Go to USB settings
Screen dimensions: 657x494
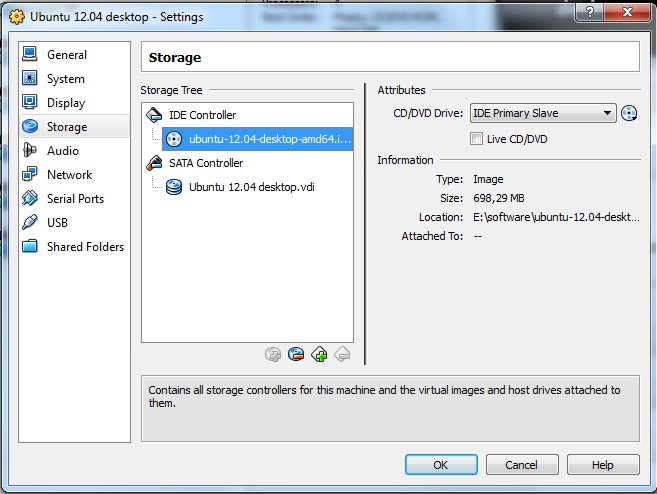pyautogui.click(x=74, y=222)
